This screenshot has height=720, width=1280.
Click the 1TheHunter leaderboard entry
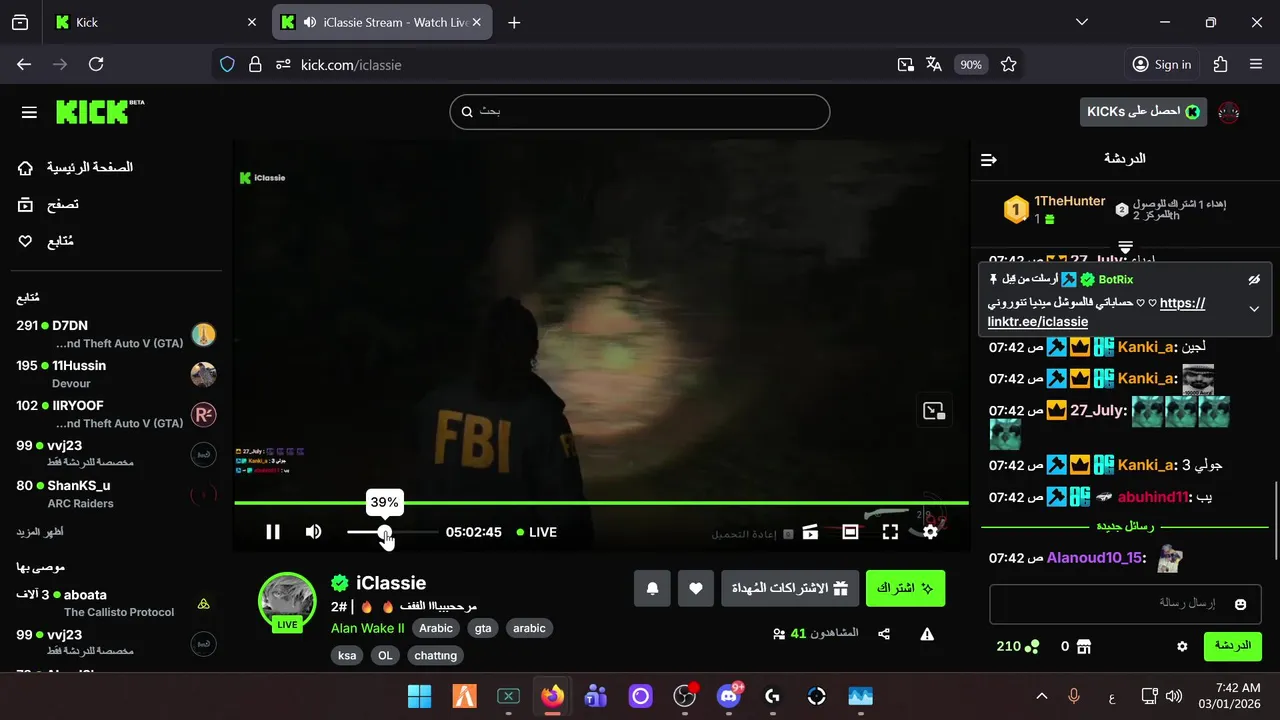1055,209
